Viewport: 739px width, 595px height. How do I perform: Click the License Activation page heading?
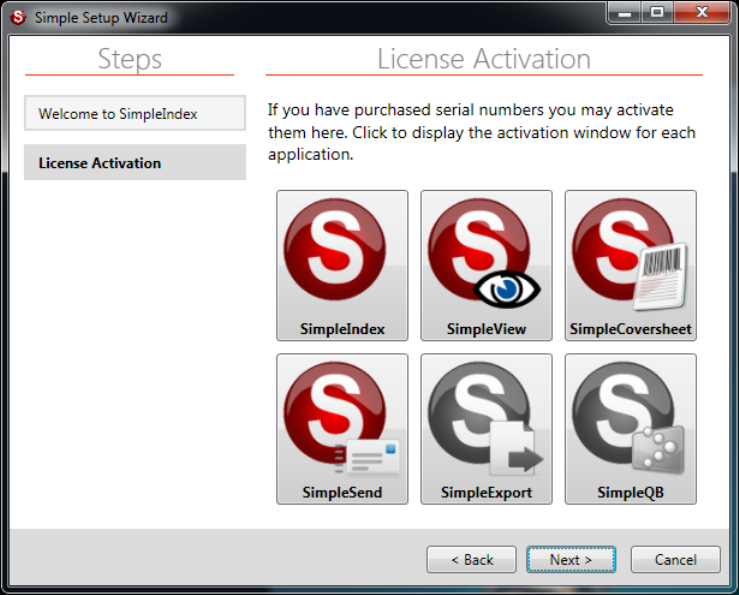pos(484,59)
